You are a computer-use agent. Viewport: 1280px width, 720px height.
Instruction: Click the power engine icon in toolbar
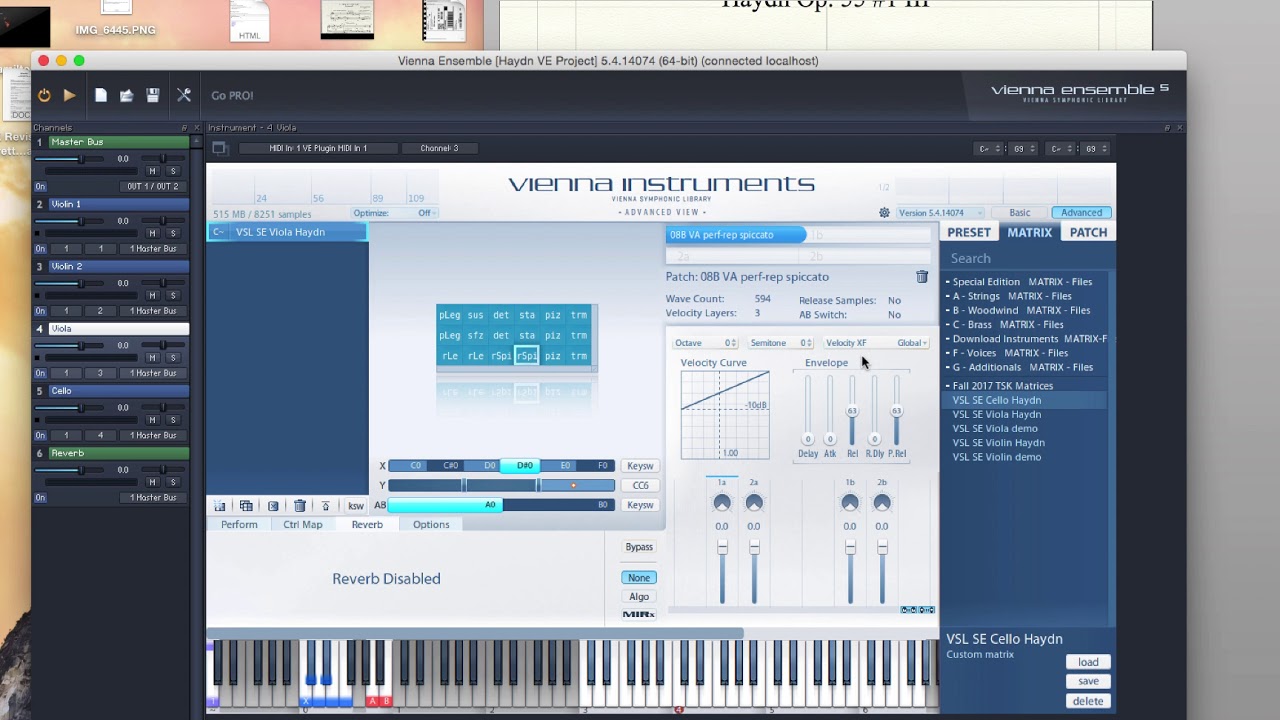pyautogui.click(x=44, y=95)
